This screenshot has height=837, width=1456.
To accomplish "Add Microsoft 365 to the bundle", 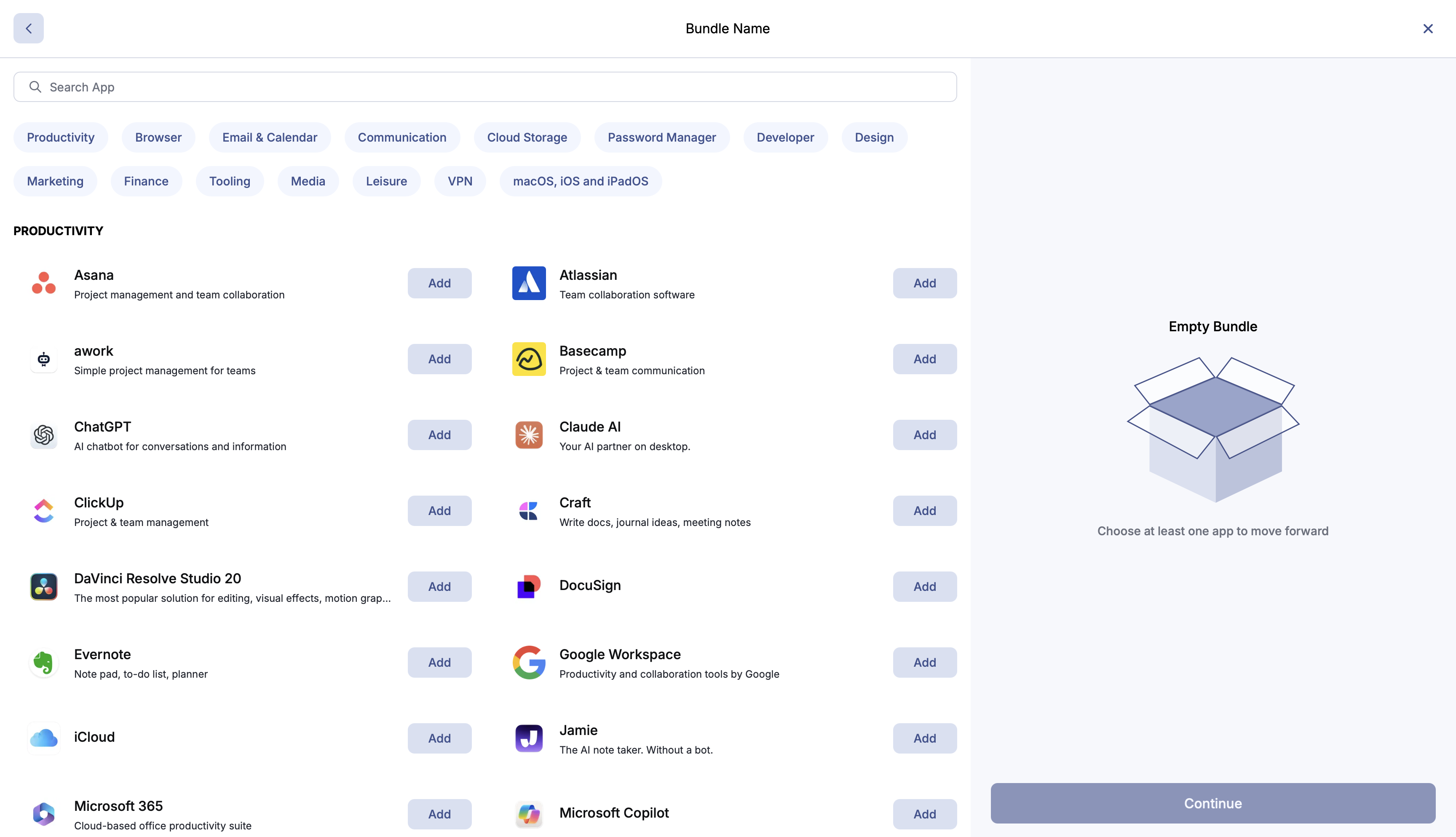I will coord(439,814).
